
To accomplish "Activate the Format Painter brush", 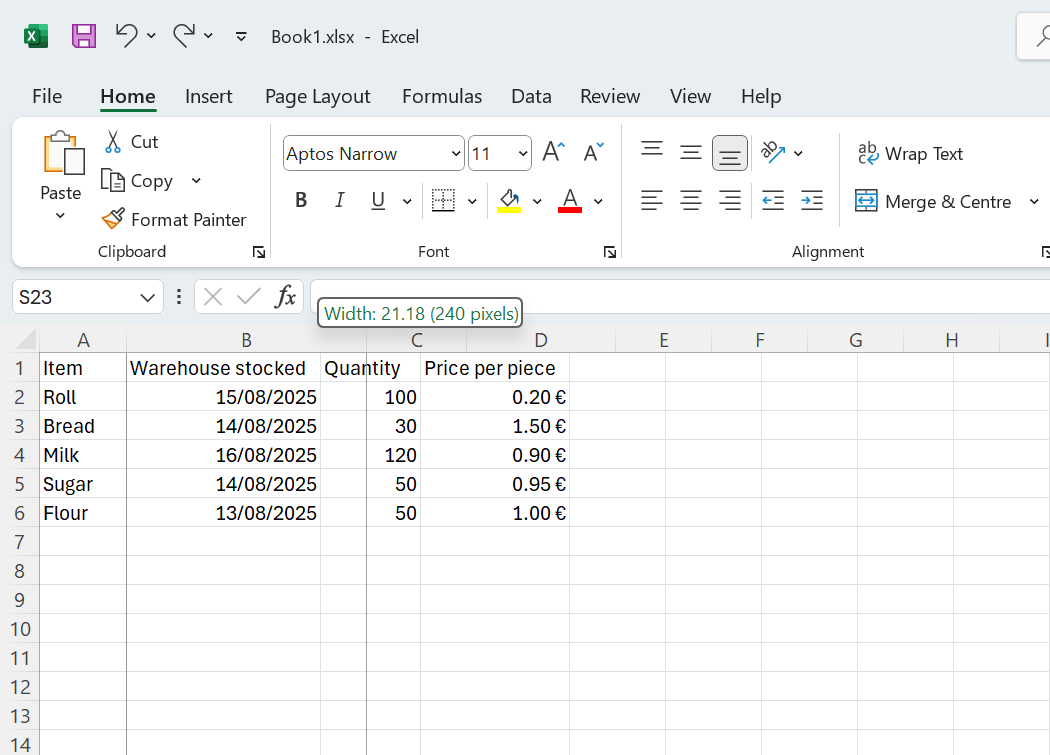I will click(x=174, y=219).
